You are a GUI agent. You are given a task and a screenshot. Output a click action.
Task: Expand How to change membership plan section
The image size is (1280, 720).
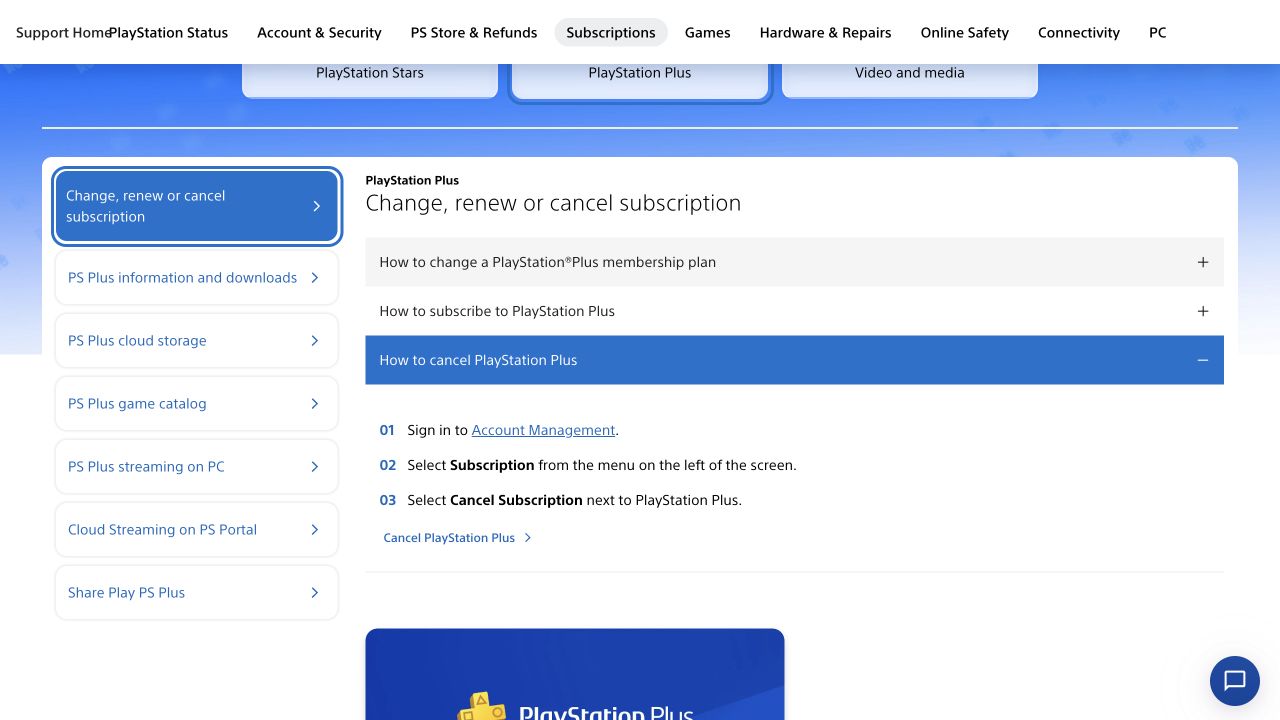(794, 262)
